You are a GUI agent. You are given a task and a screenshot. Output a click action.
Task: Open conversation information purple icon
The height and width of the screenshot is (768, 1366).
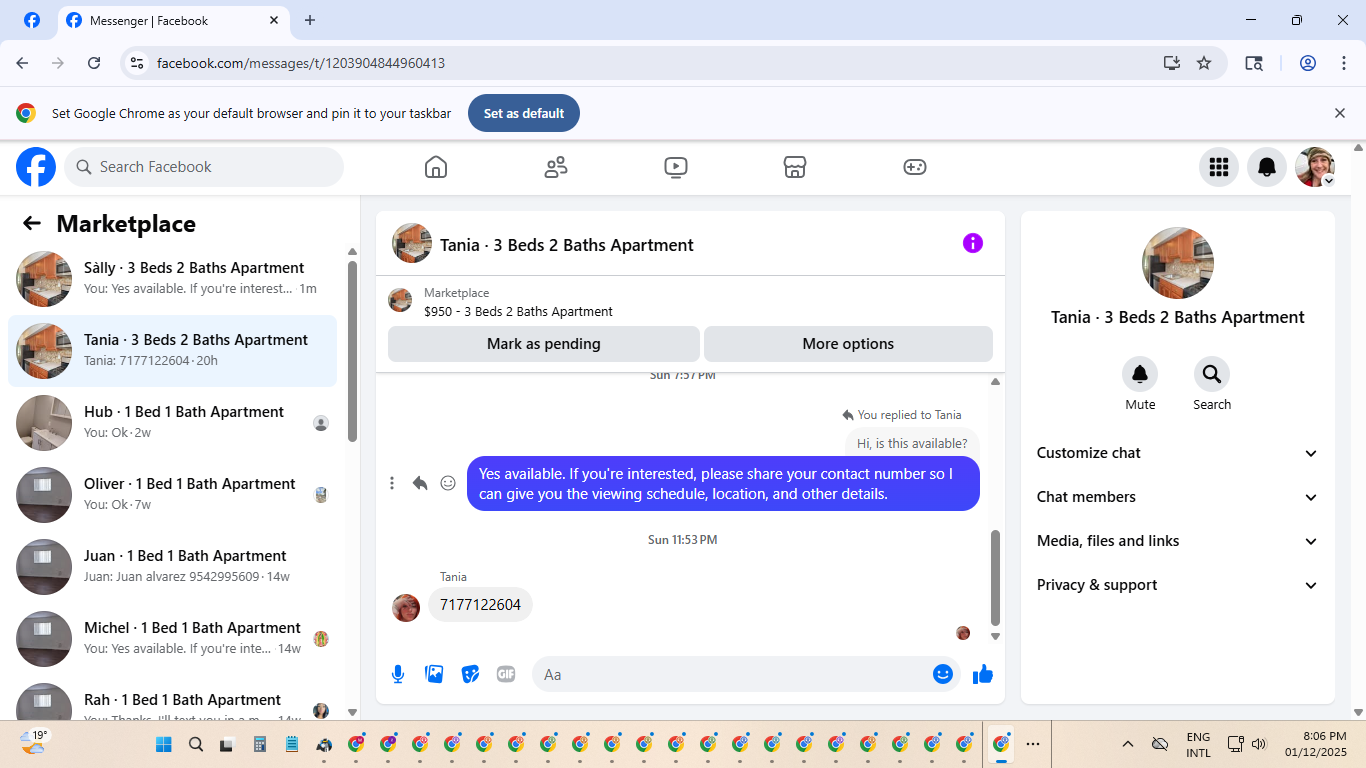[973, 243]
